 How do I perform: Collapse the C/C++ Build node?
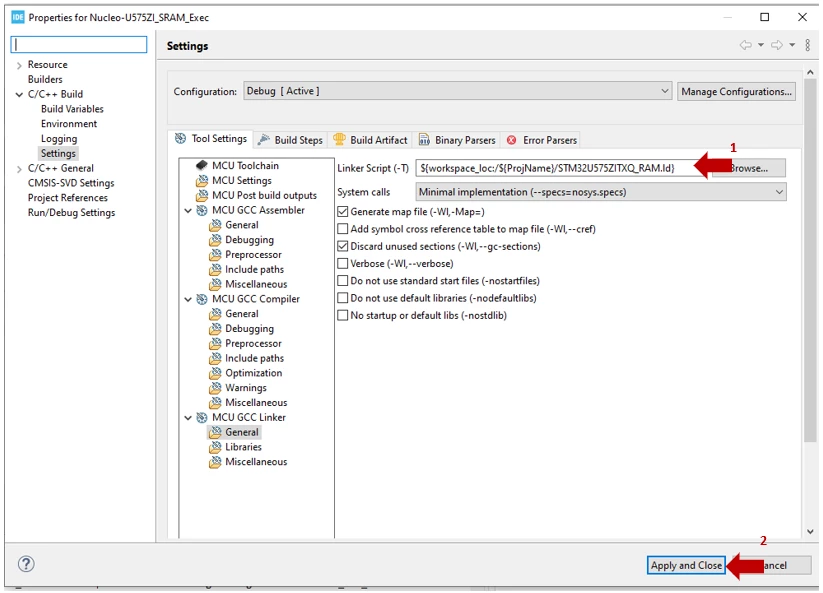click(x=19, y=94)
